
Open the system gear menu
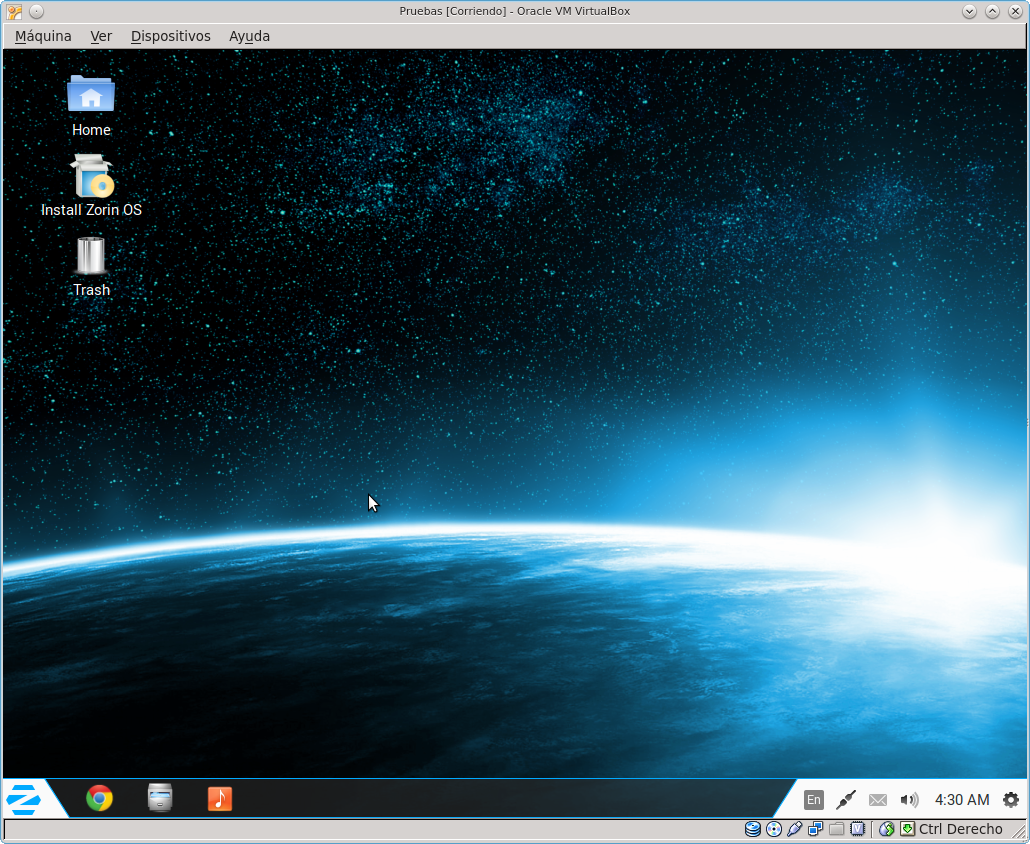(1011, 799)
